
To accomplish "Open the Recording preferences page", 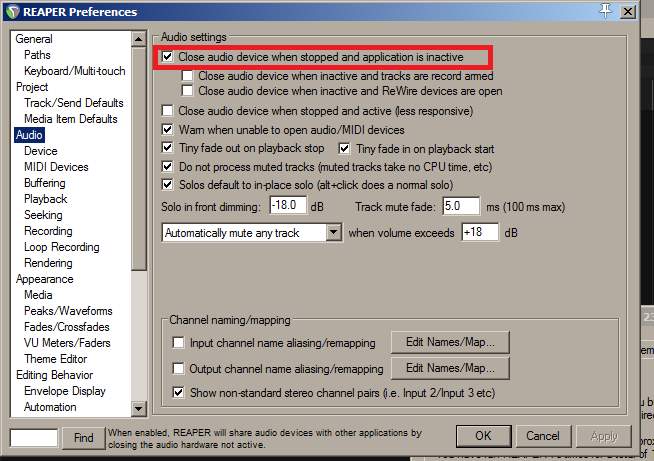I will [48, 231].
